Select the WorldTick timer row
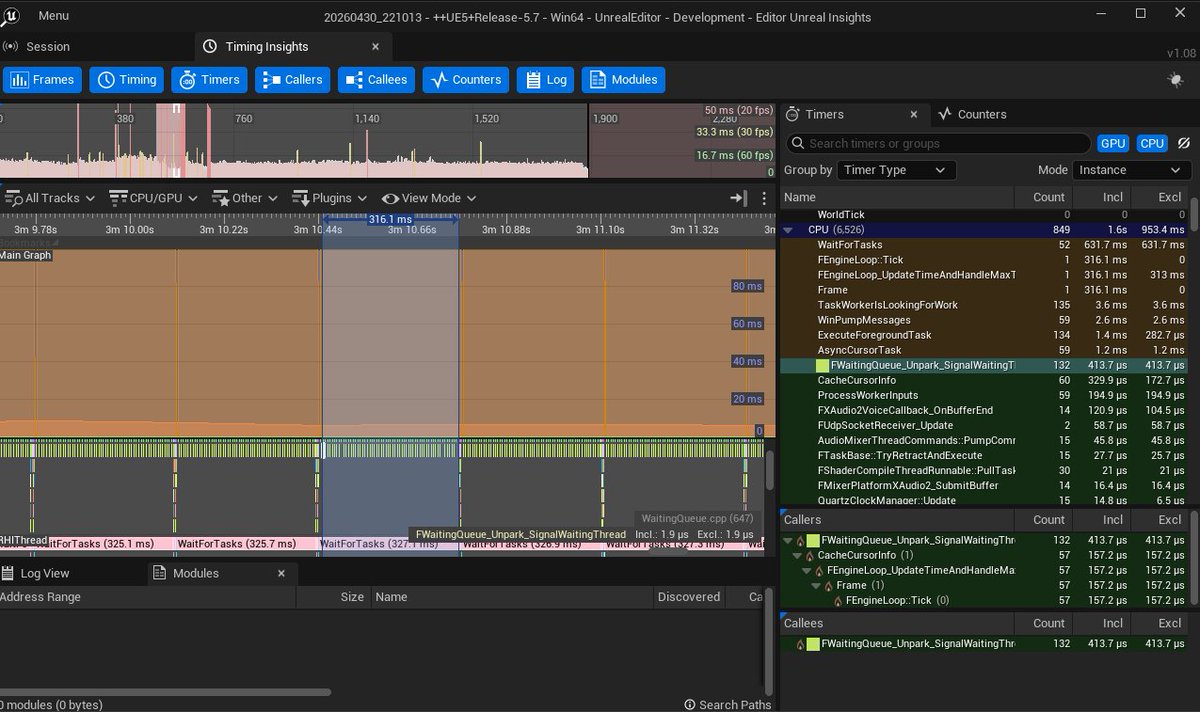 point(985,214)
